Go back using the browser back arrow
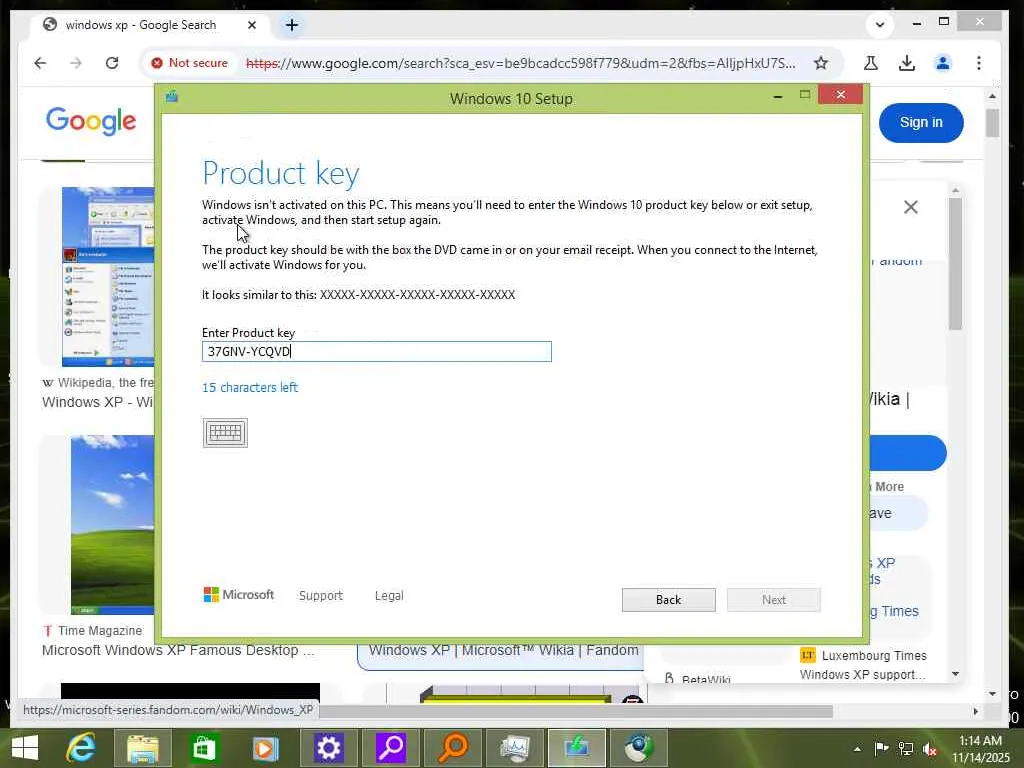 tap(40, 63)
